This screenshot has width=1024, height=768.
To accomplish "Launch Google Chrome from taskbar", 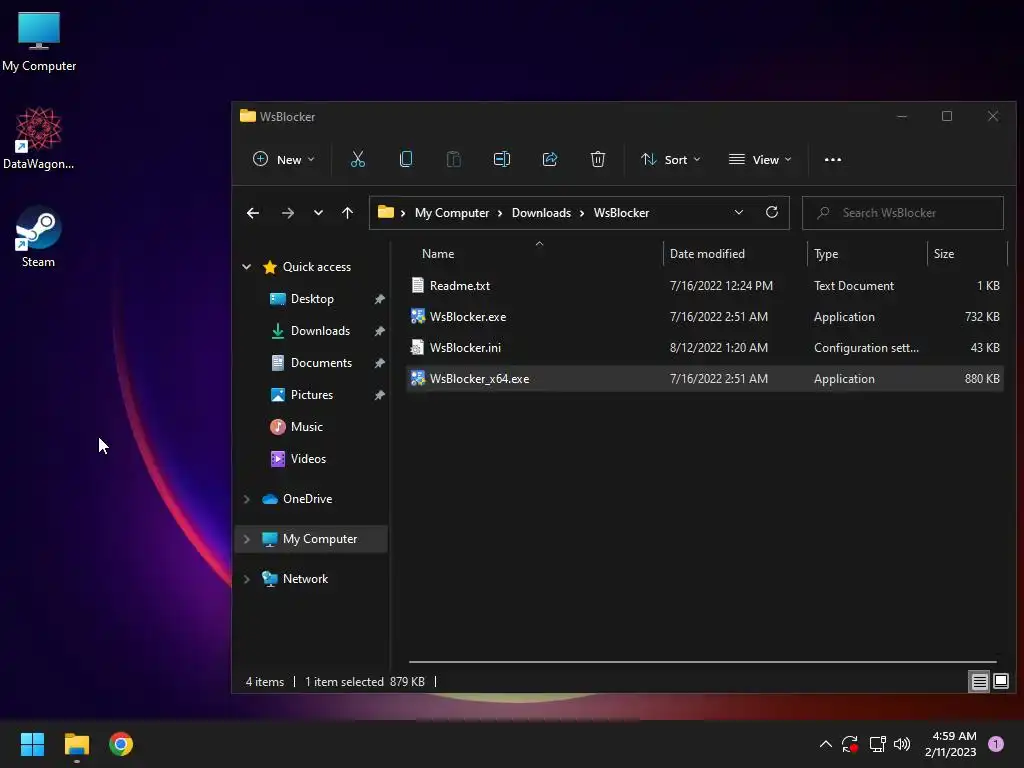I will [121, 744].
